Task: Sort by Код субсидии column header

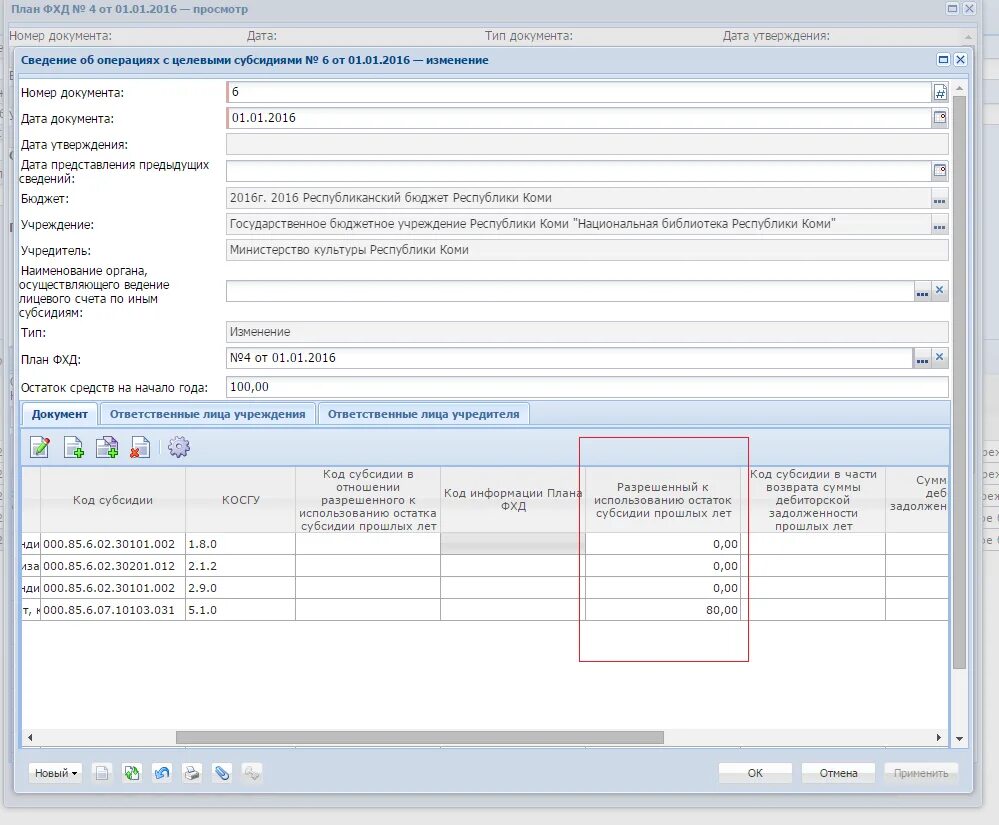Action: click(x=113, y=500)
